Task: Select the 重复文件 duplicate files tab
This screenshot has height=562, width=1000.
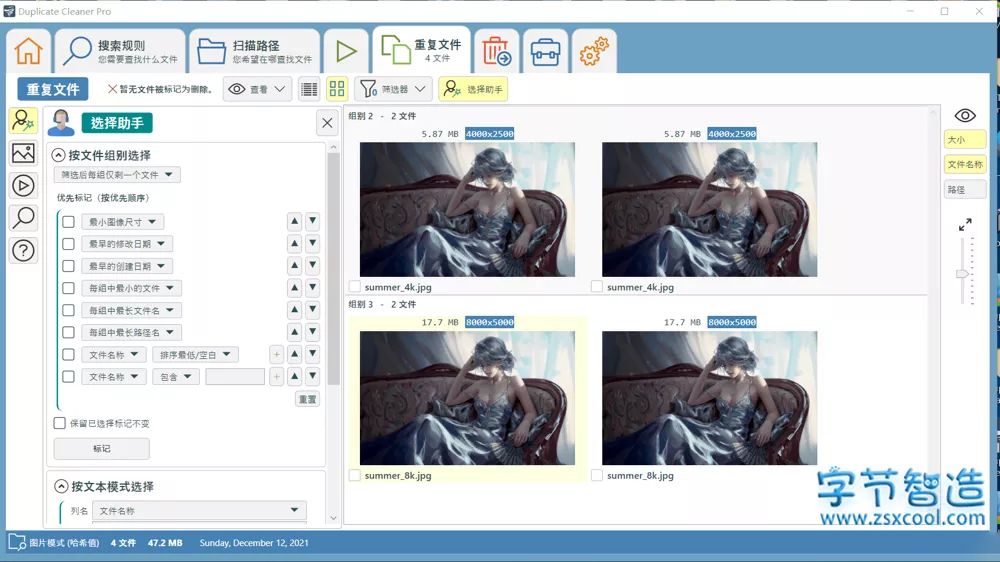Action: (x=422, y=50)
